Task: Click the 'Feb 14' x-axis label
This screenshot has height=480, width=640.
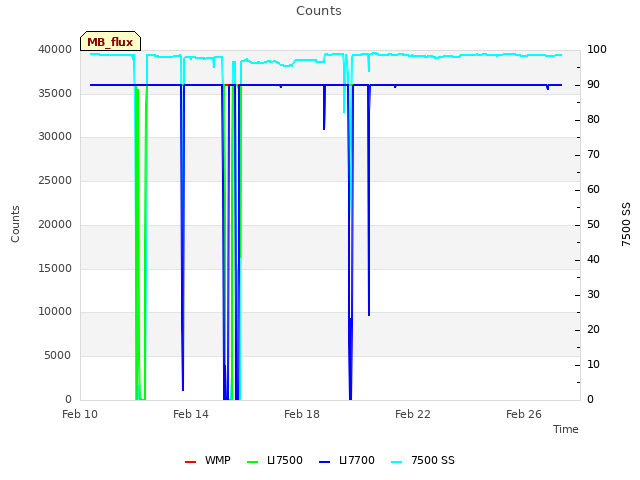Action: click(x=191, y=414)
